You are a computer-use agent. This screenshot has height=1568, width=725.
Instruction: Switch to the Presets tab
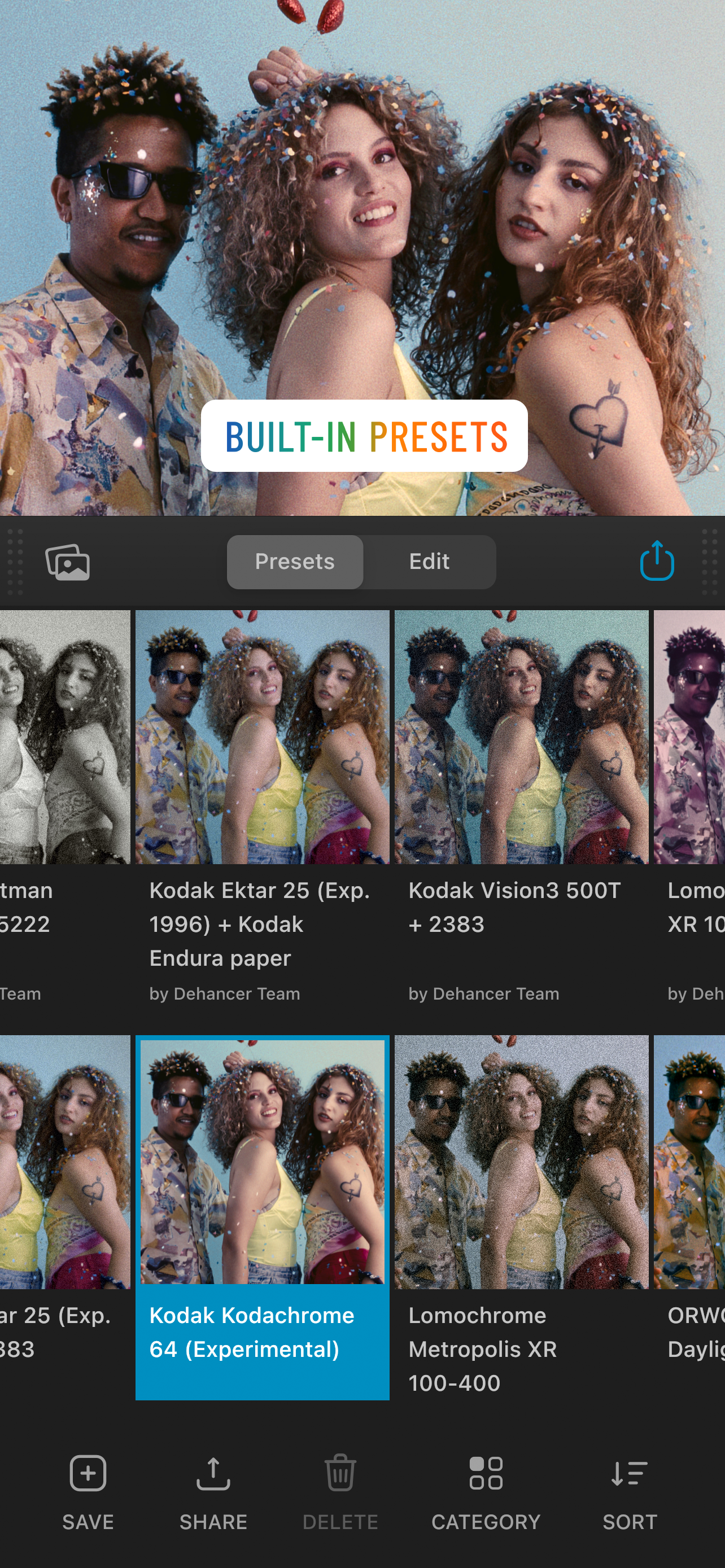pyautogui.click(x=295, y=562)
